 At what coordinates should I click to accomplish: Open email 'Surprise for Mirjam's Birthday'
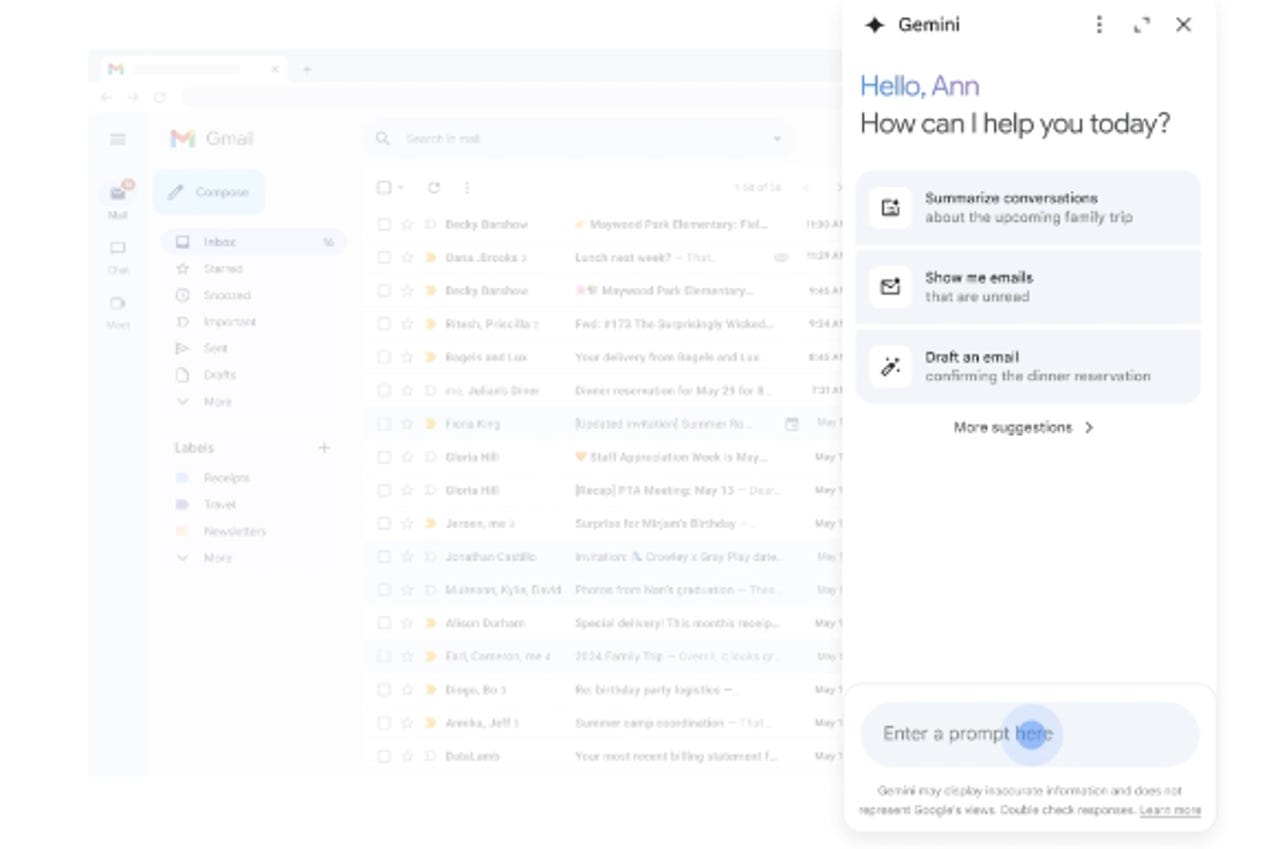click(x=603, y=523)
